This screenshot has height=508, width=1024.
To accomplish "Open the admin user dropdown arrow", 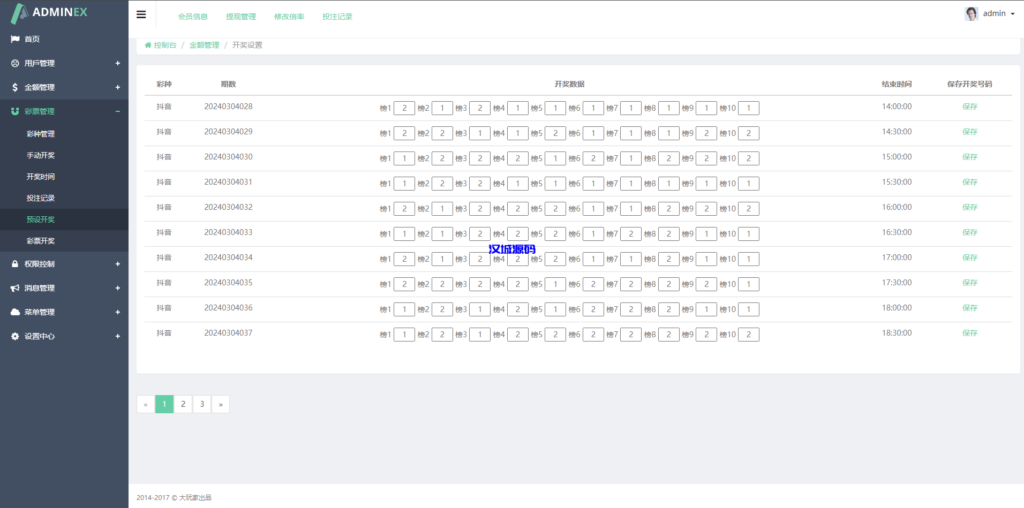I will pos(1012,15).
